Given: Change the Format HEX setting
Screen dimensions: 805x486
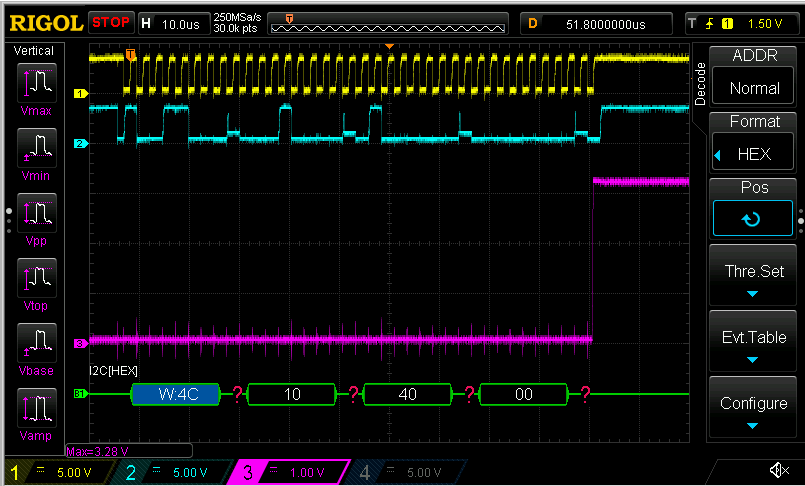Looking at the screenshot, I should (x=753, y=145).
